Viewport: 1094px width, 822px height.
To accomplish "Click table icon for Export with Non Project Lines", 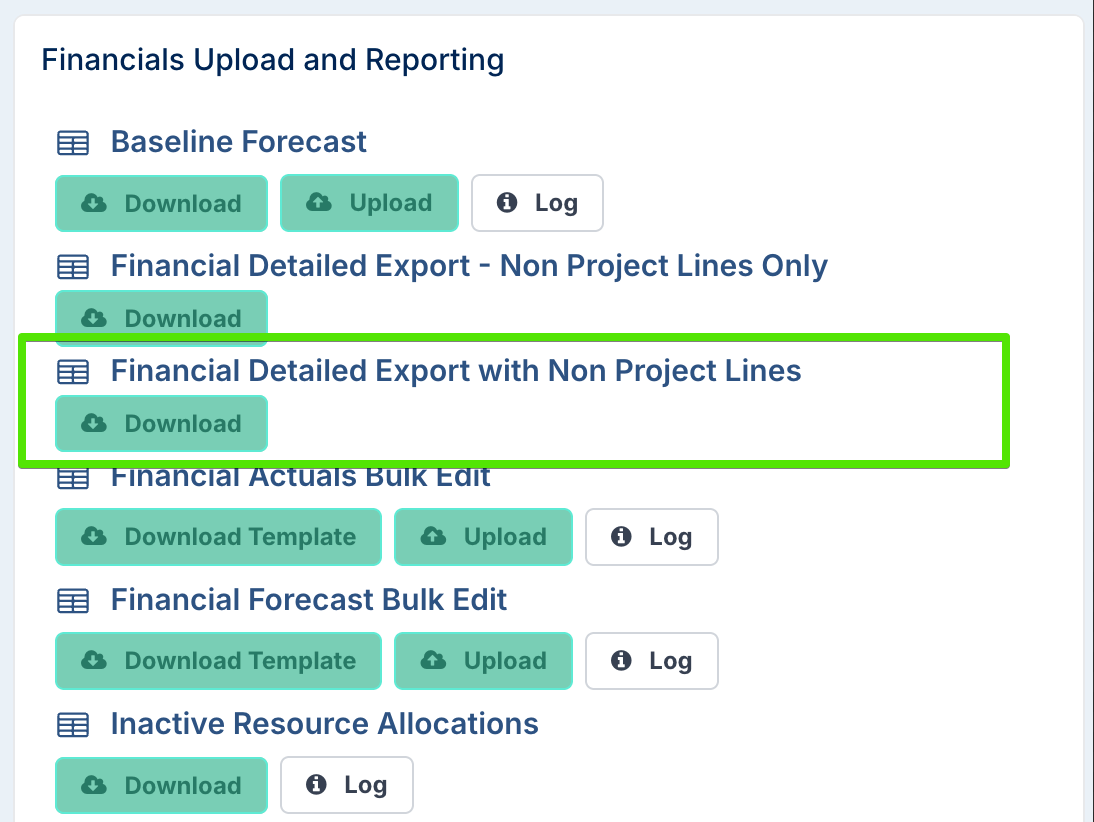I will click(72, 372).
